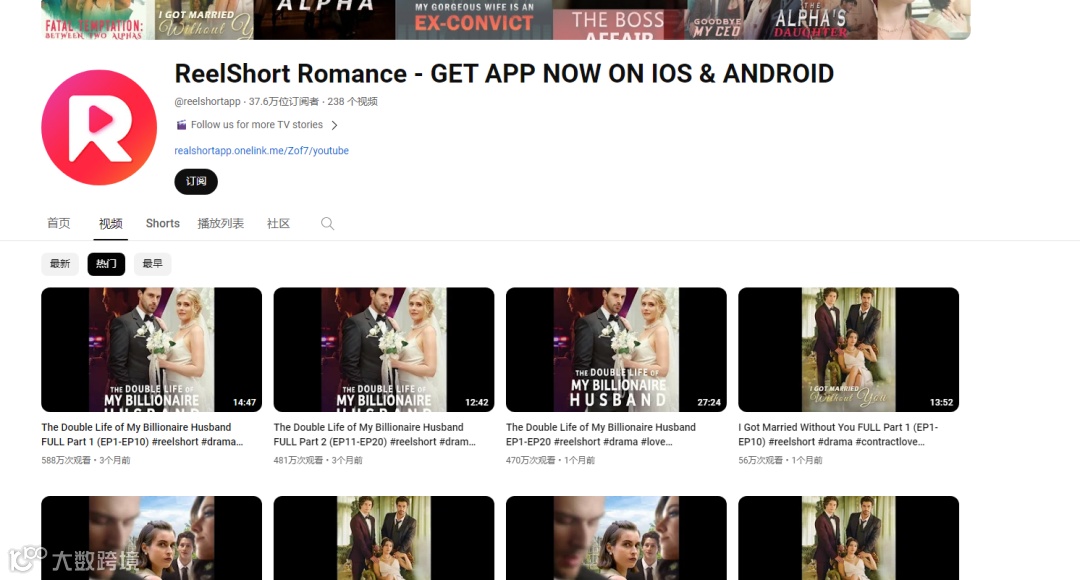The image size is (1080, 580).
Task: Go to the 播放列表 tab
Action: [x=220, y=223]
